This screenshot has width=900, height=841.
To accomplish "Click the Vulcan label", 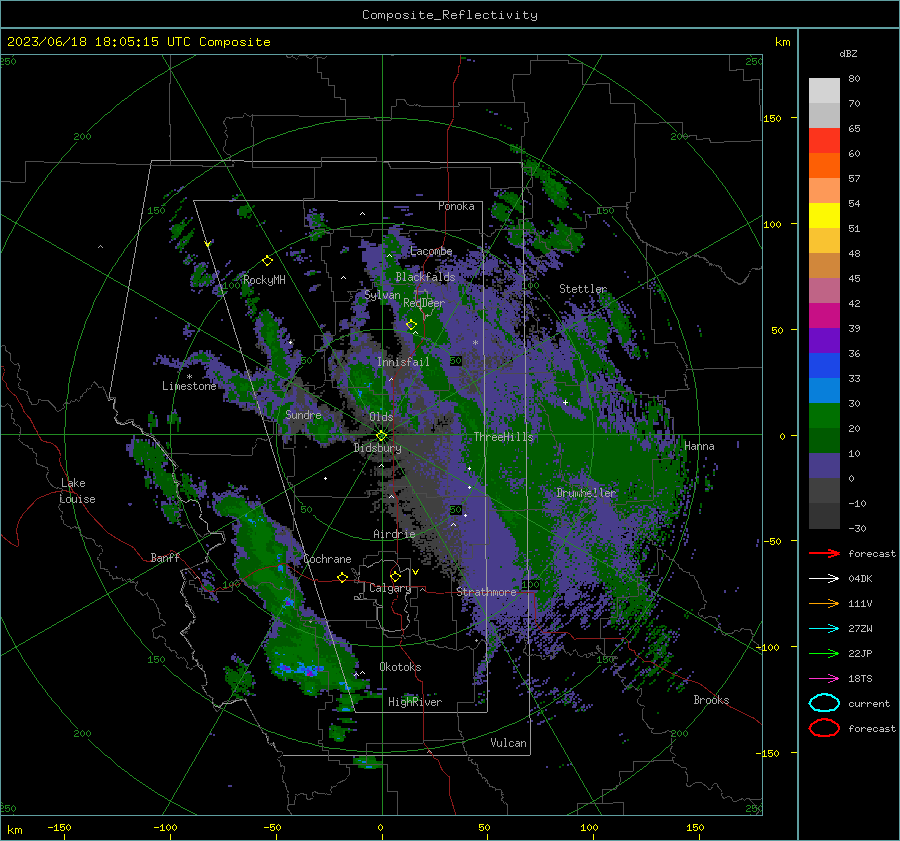I will pyautogui.click(x=508, y=743).
